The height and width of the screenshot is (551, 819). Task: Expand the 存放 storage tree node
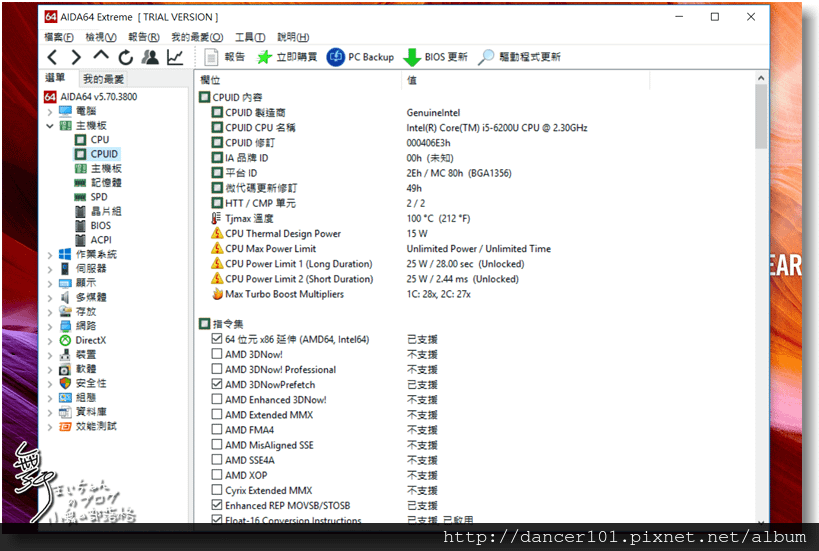(x=50, y=312)
